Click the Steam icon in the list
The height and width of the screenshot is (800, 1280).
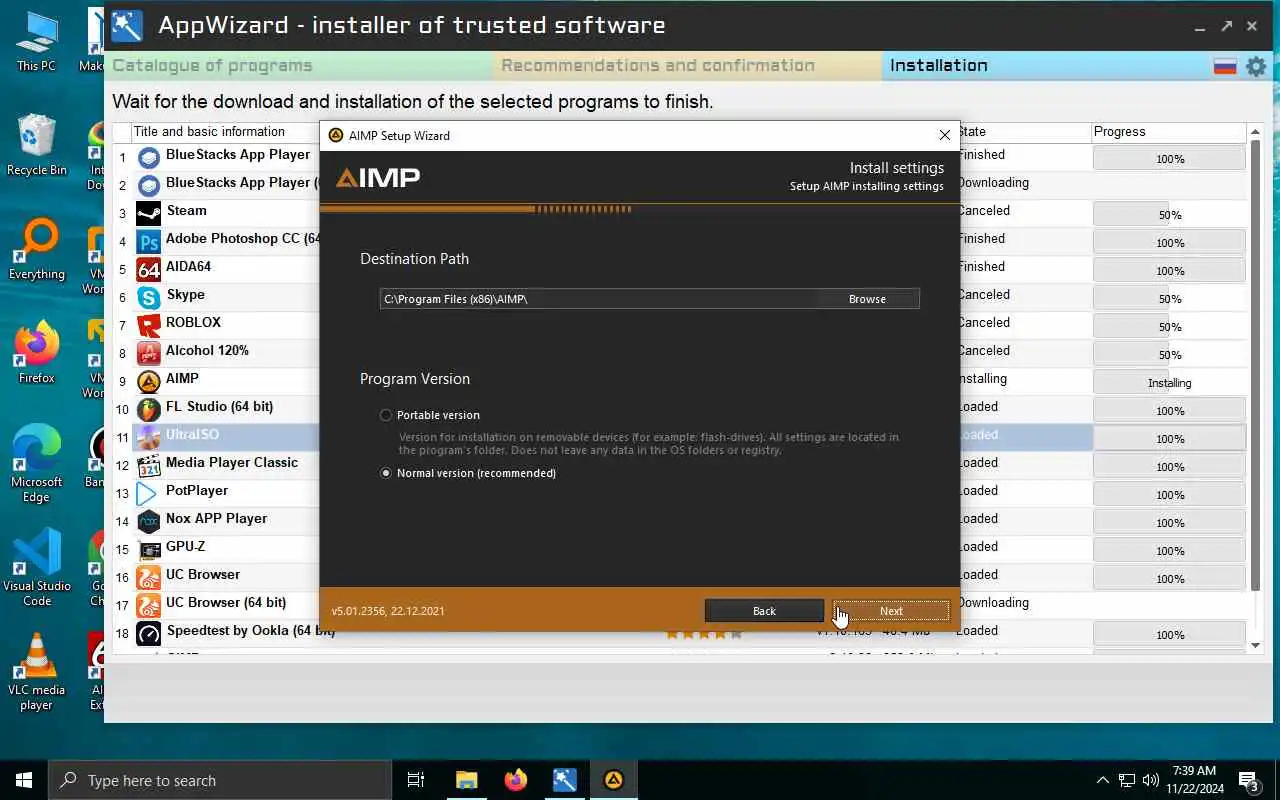click(x=149, y=213)
